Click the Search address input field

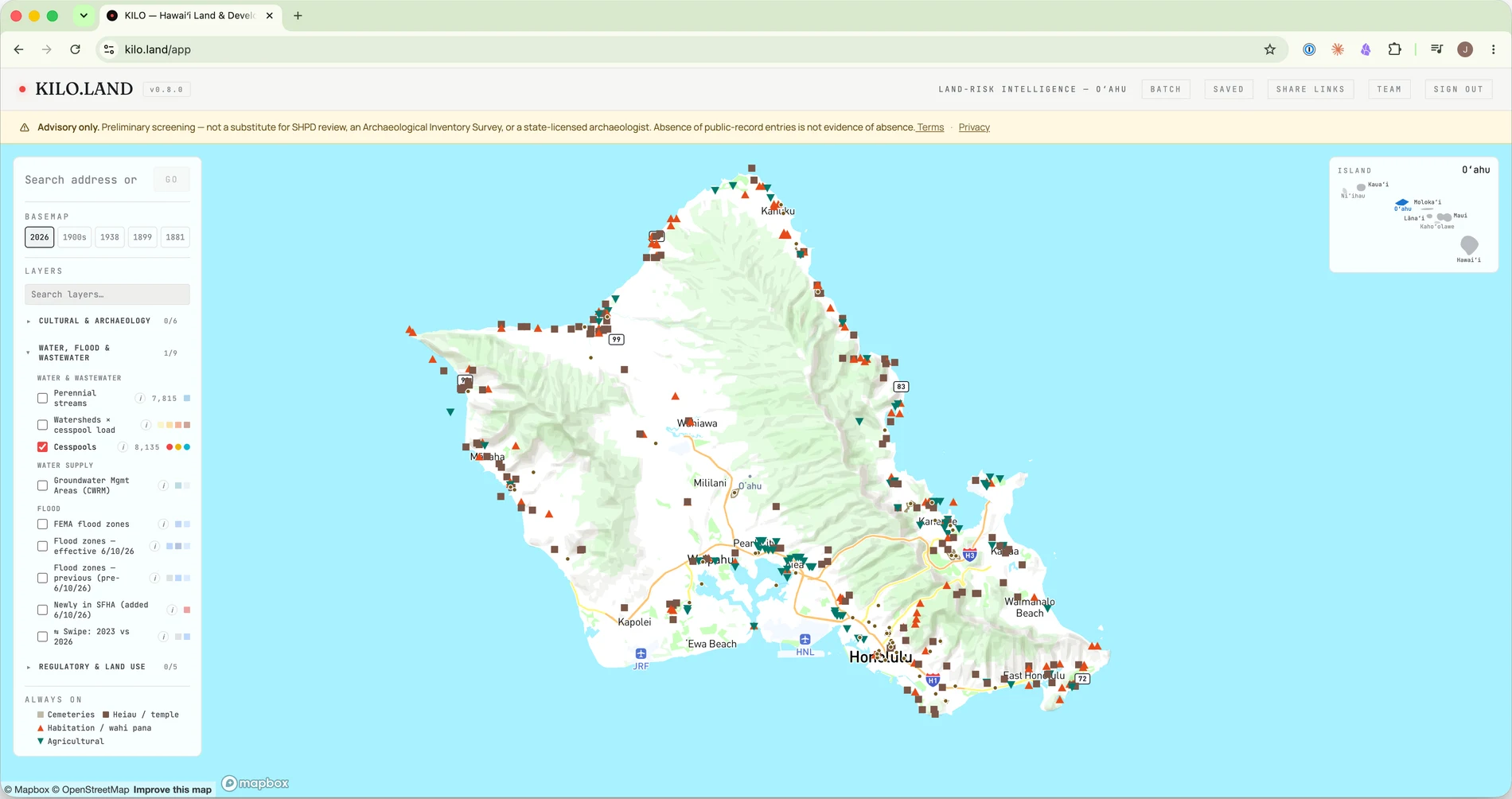pos(87,180)
